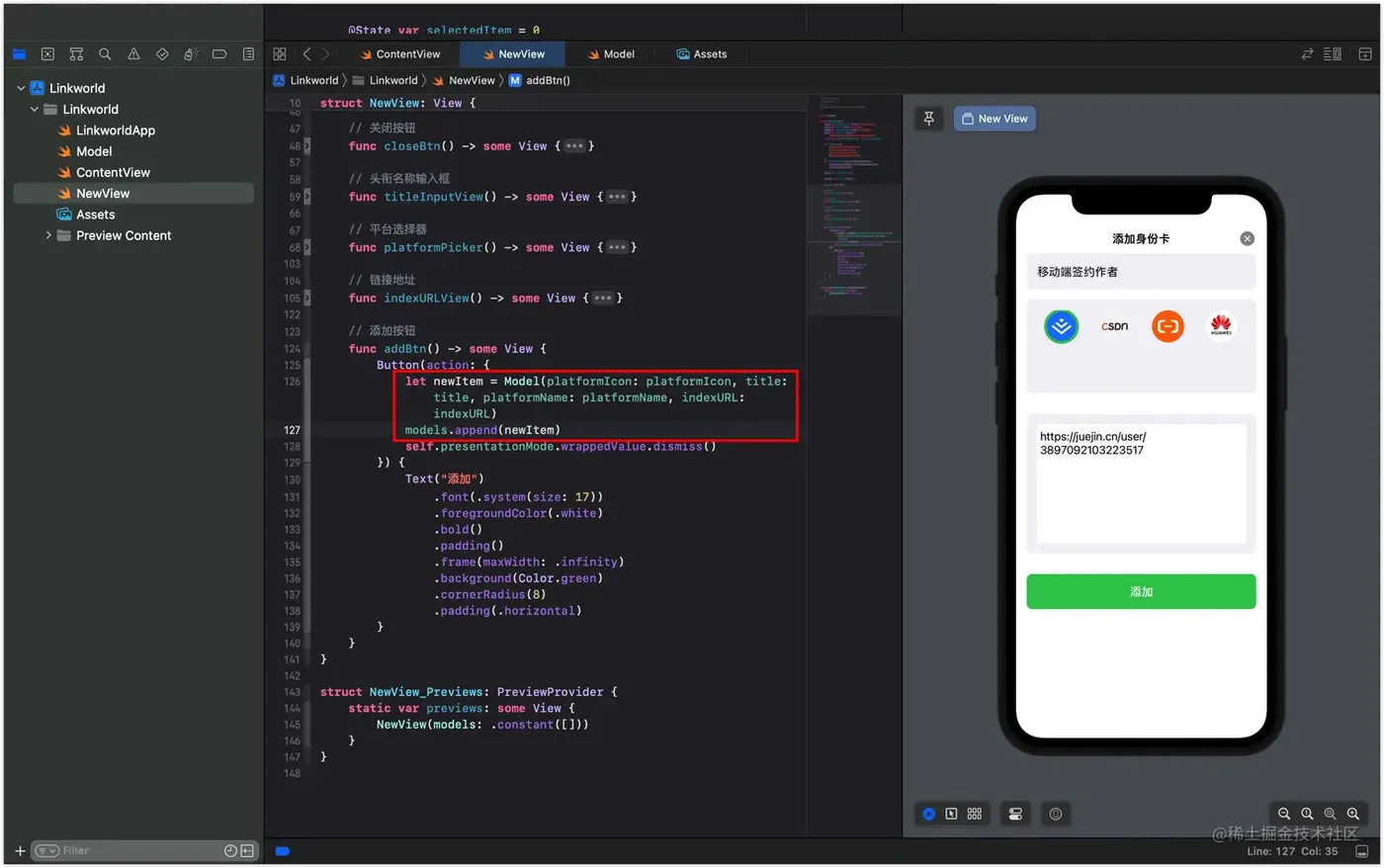Image resolution: width=1384 pixels, height=868 pixels.
Task: Open the Source Control navigator
Action: [x=47, y=54]
